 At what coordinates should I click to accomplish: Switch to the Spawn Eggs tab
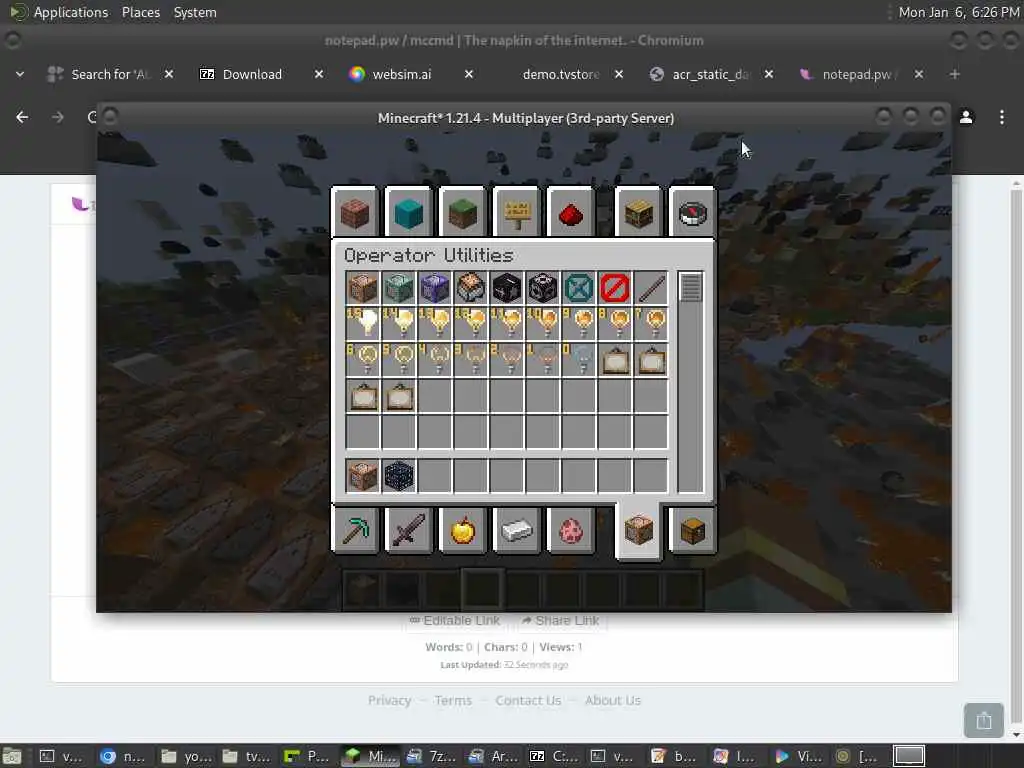tap(571, 530)
